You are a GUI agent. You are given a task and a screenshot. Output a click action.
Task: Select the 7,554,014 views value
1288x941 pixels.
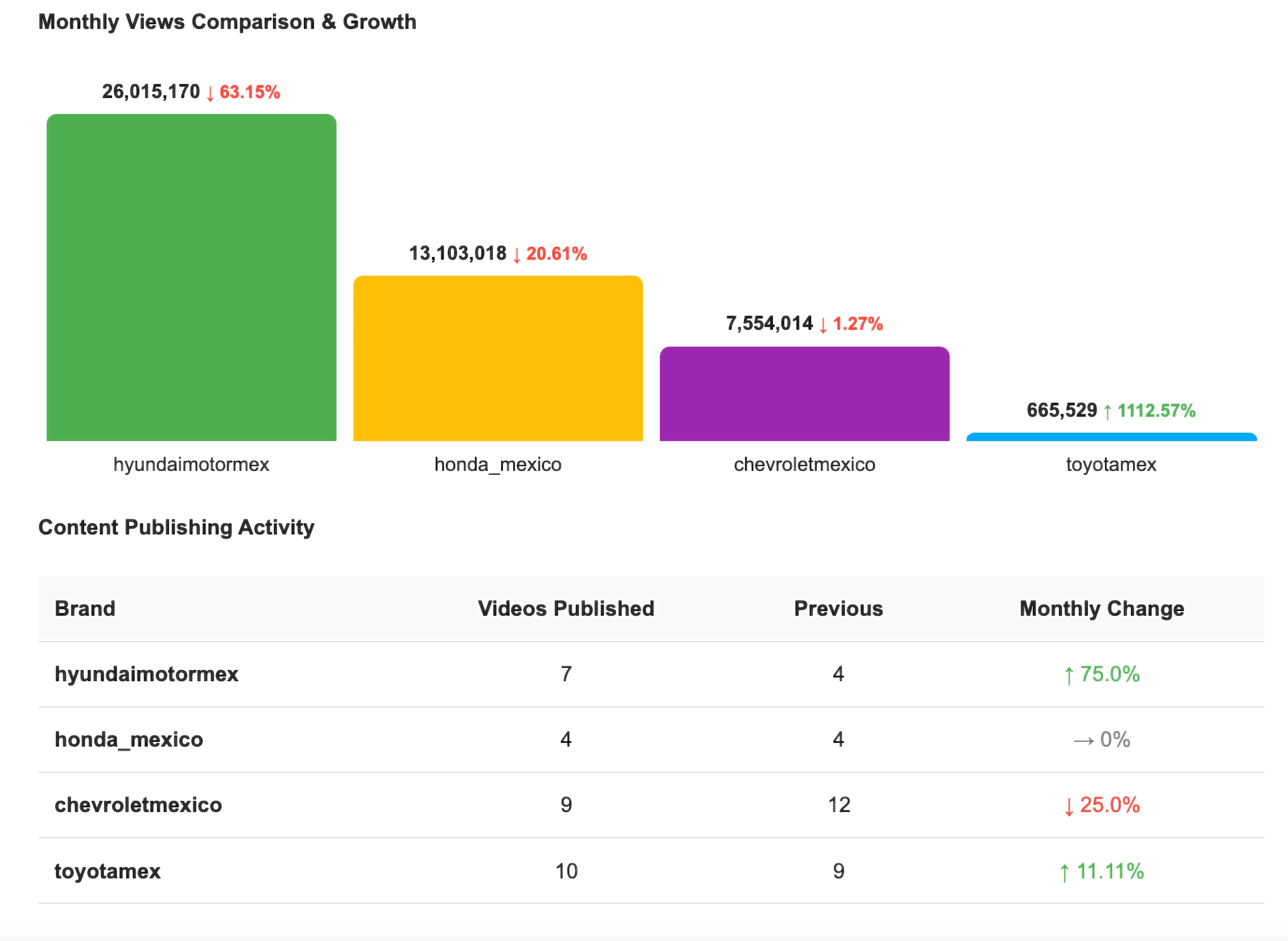pos(769,324)
